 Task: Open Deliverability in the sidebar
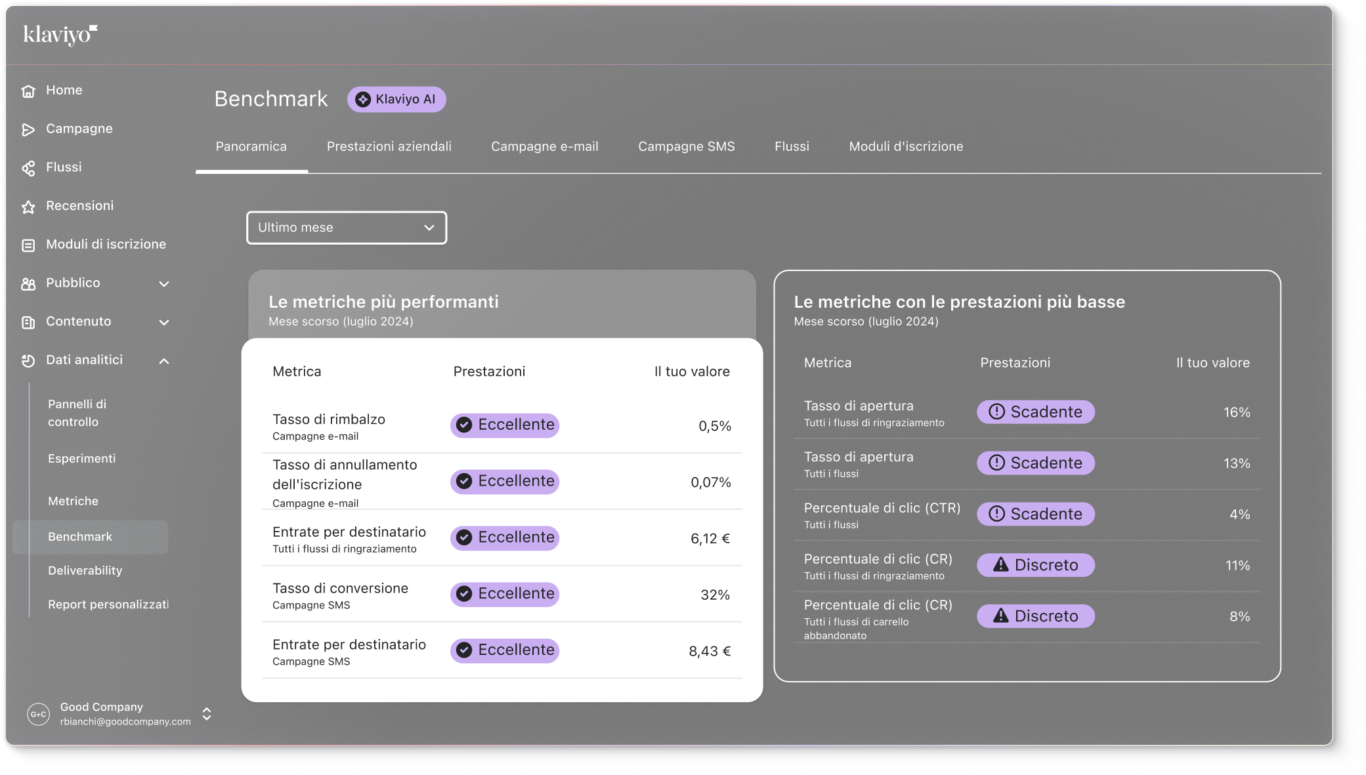click(85, 571)
